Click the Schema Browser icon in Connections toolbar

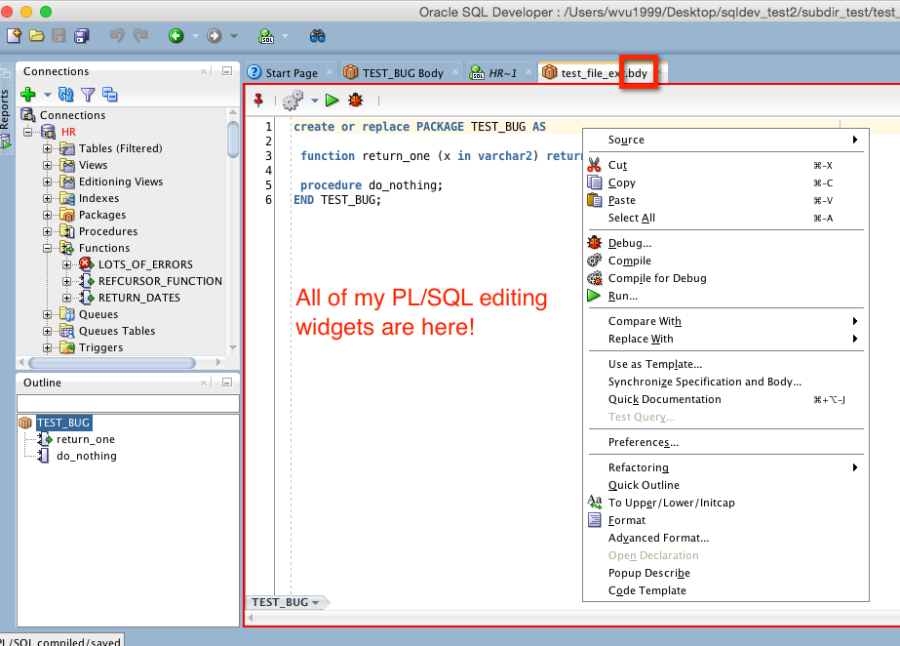coord(110,94)
